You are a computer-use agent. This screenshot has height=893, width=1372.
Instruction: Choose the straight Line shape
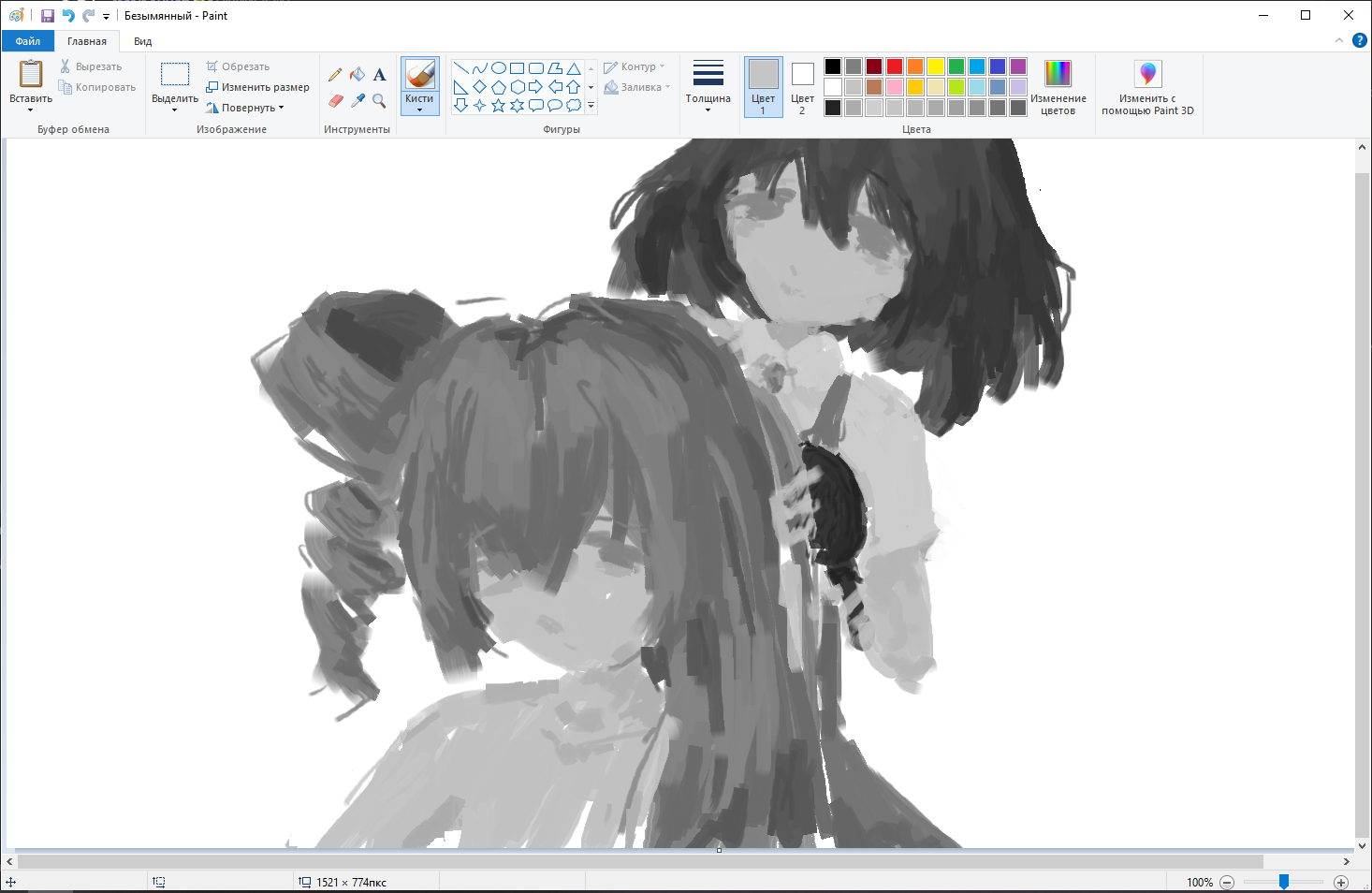point(460,68)
